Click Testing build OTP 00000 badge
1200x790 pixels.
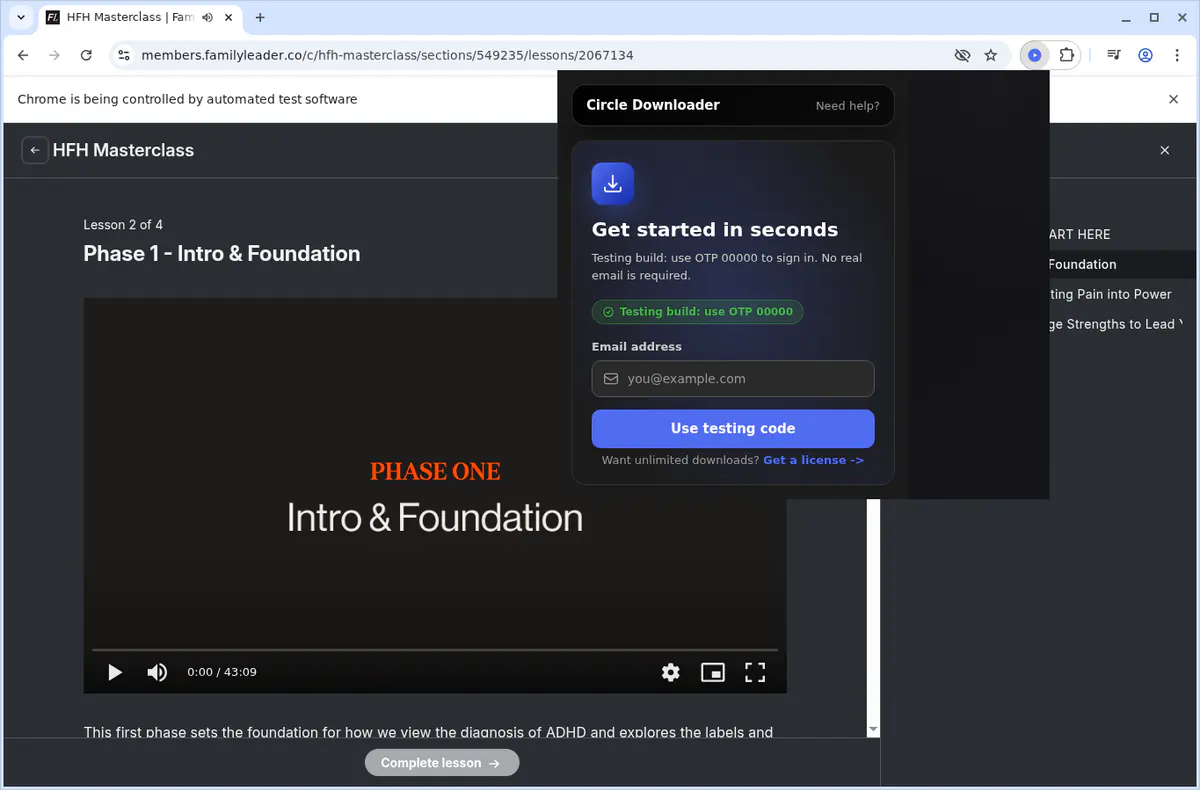697,312
